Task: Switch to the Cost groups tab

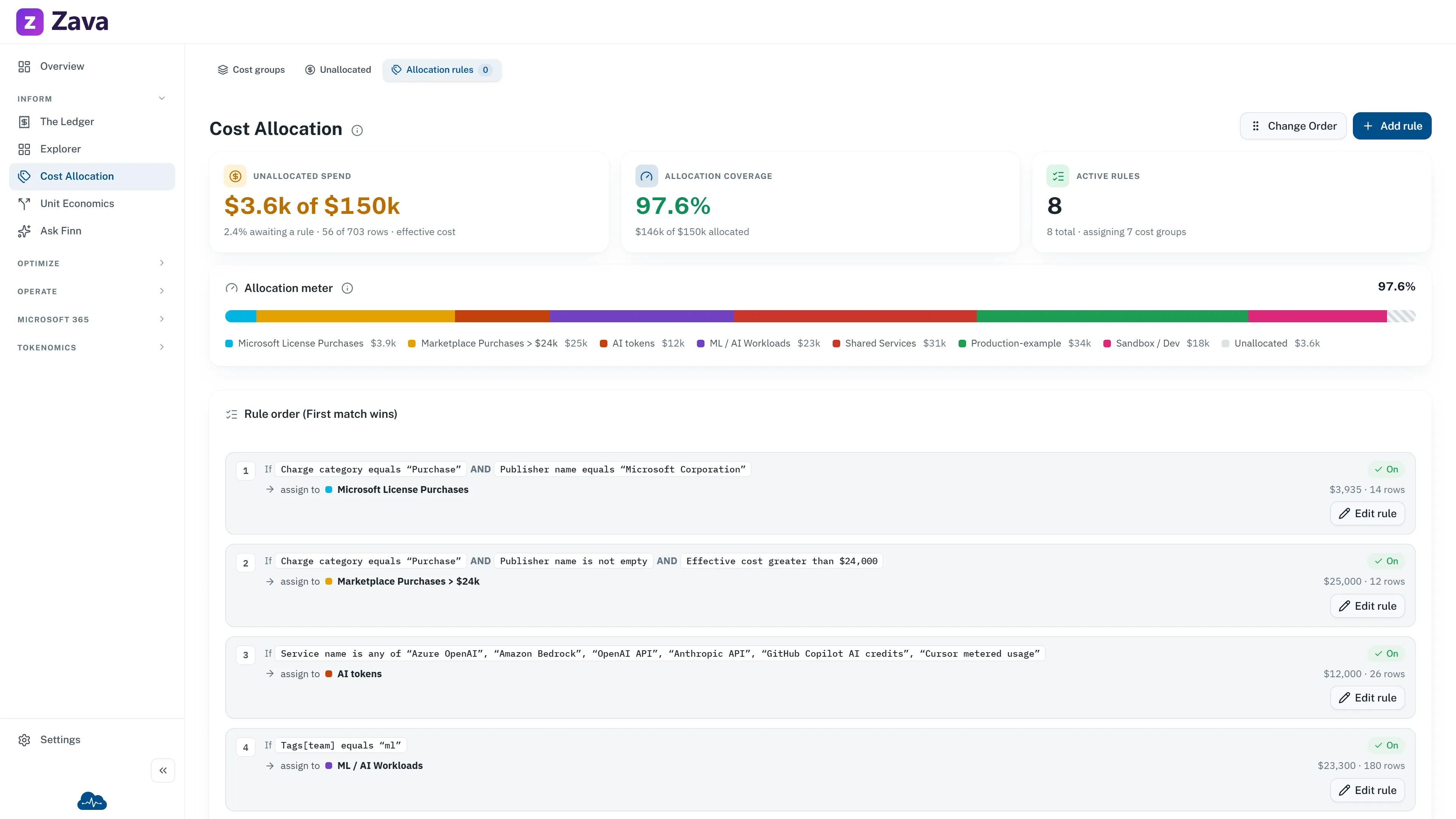Action: 251,70
